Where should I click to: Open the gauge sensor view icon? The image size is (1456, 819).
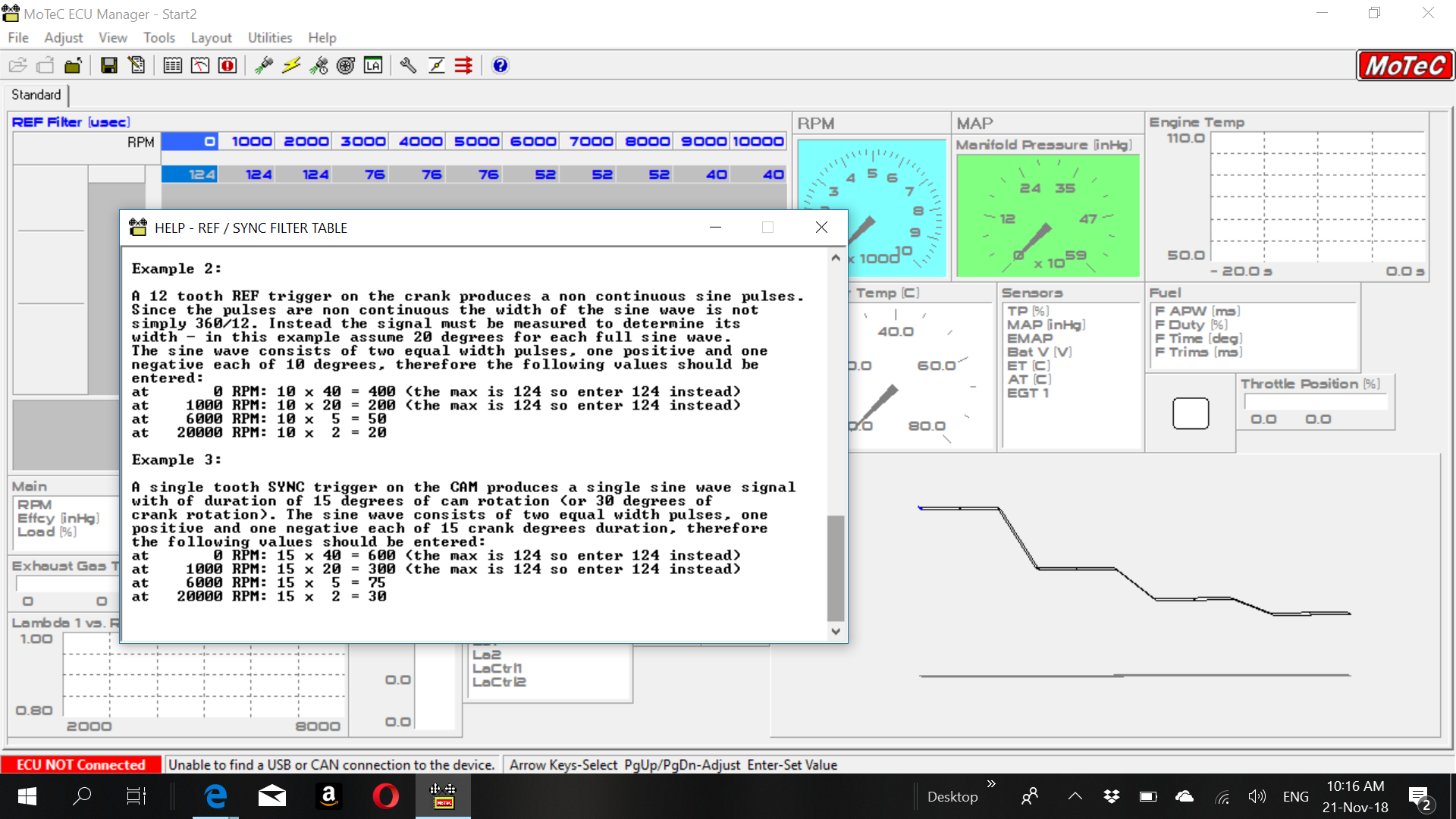200,65
